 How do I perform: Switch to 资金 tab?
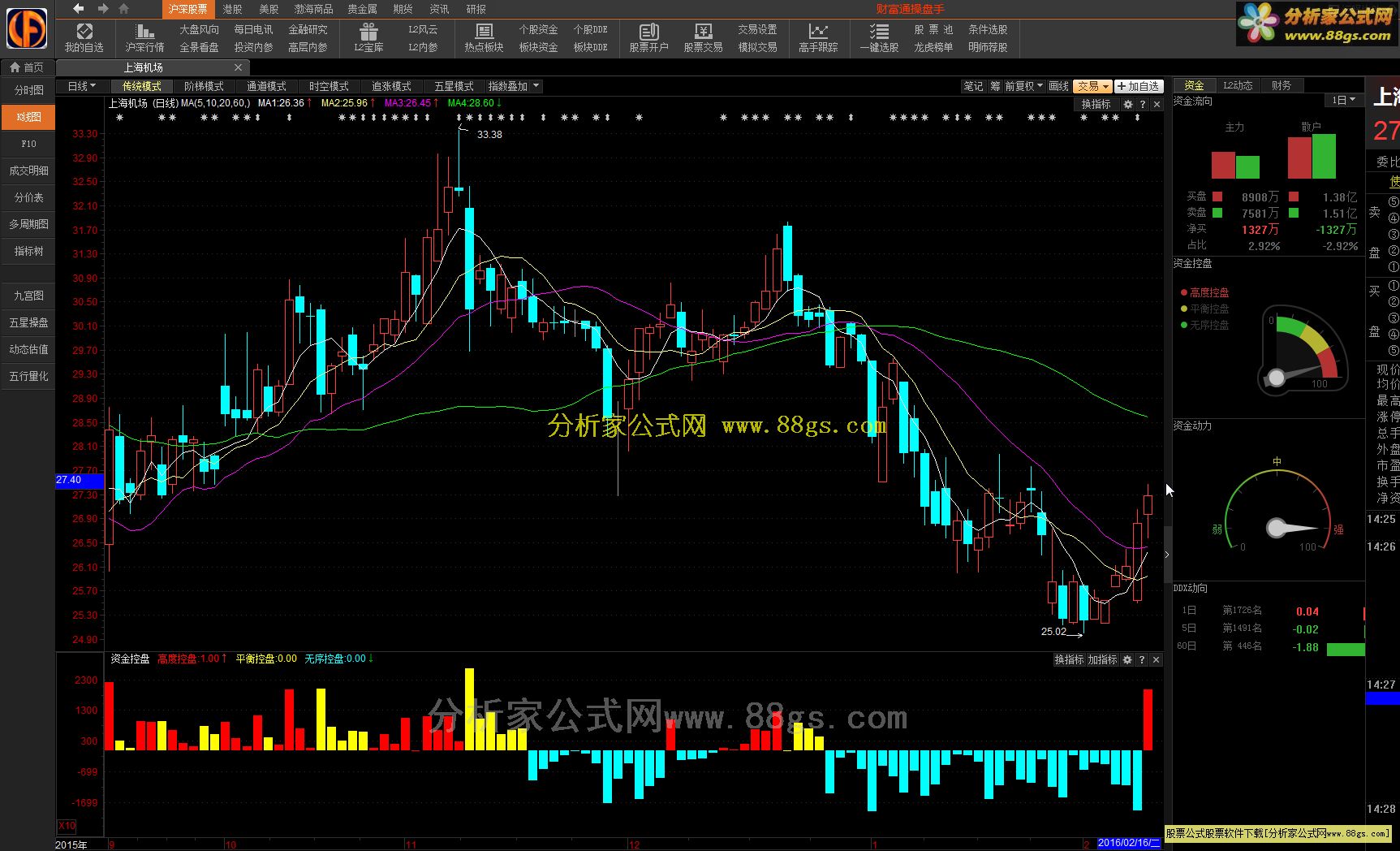[1194, 85]
